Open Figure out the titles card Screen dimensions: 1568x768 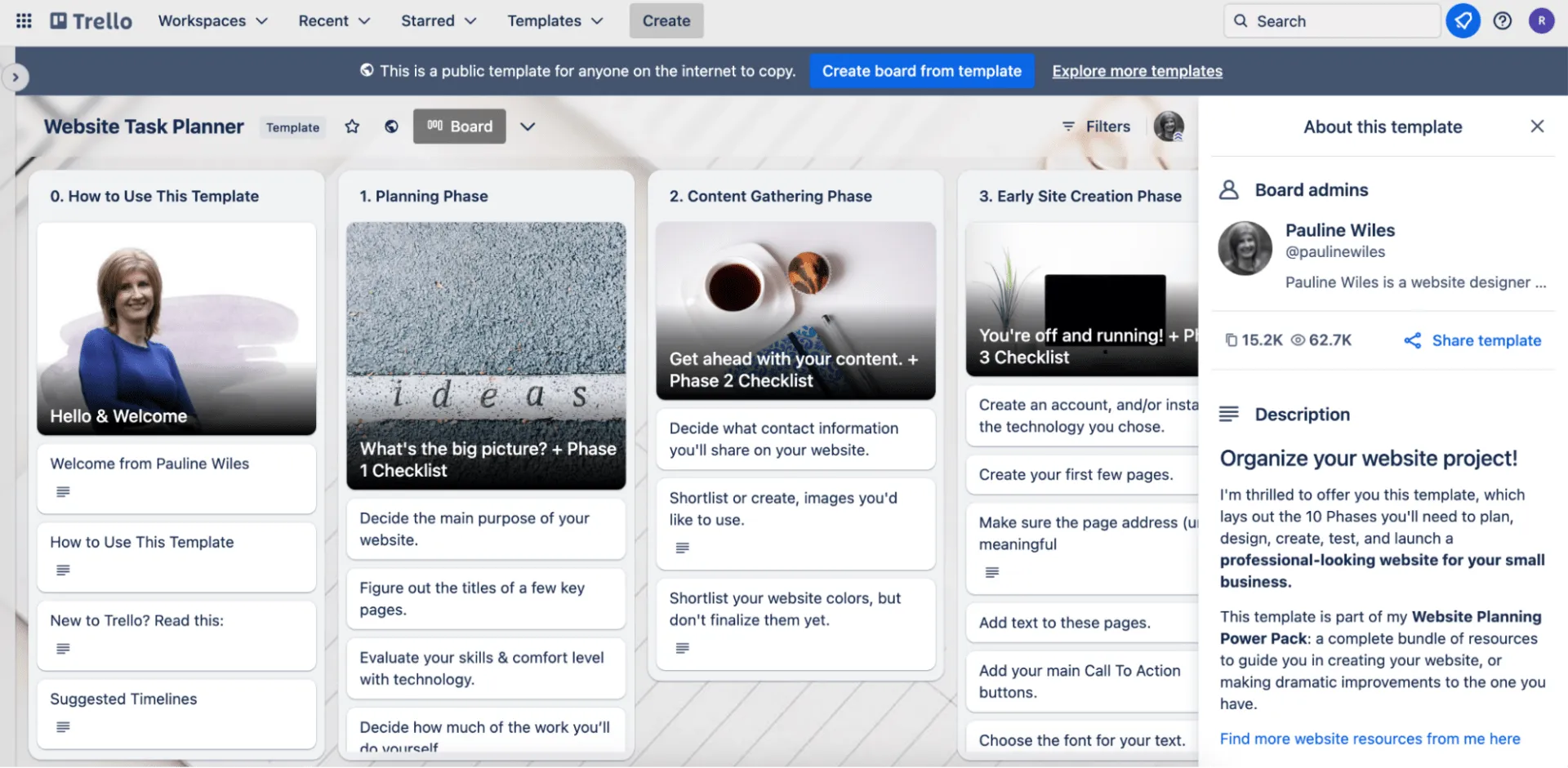pos(486,598)
